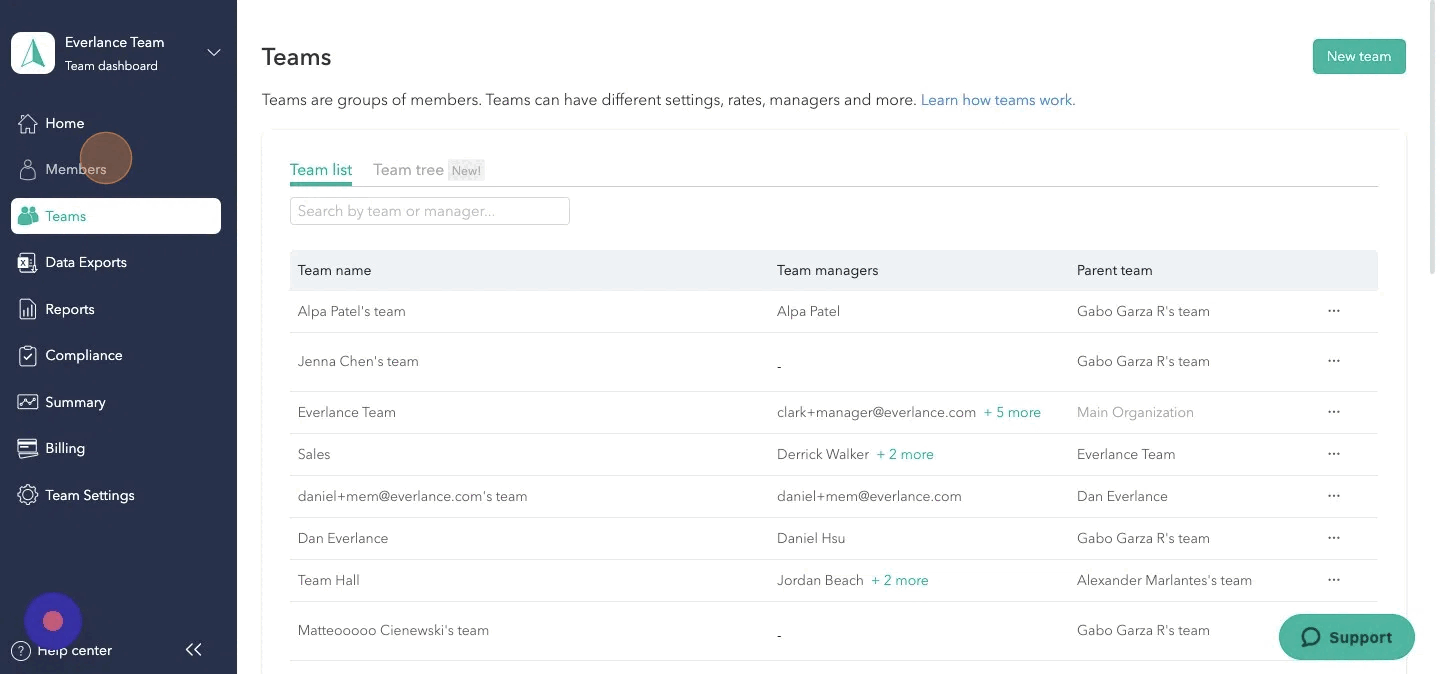This screenshot has height=674, width=1440.
Task: Open Billing via its sidebar icon
Action: click(x=28, y=448)
